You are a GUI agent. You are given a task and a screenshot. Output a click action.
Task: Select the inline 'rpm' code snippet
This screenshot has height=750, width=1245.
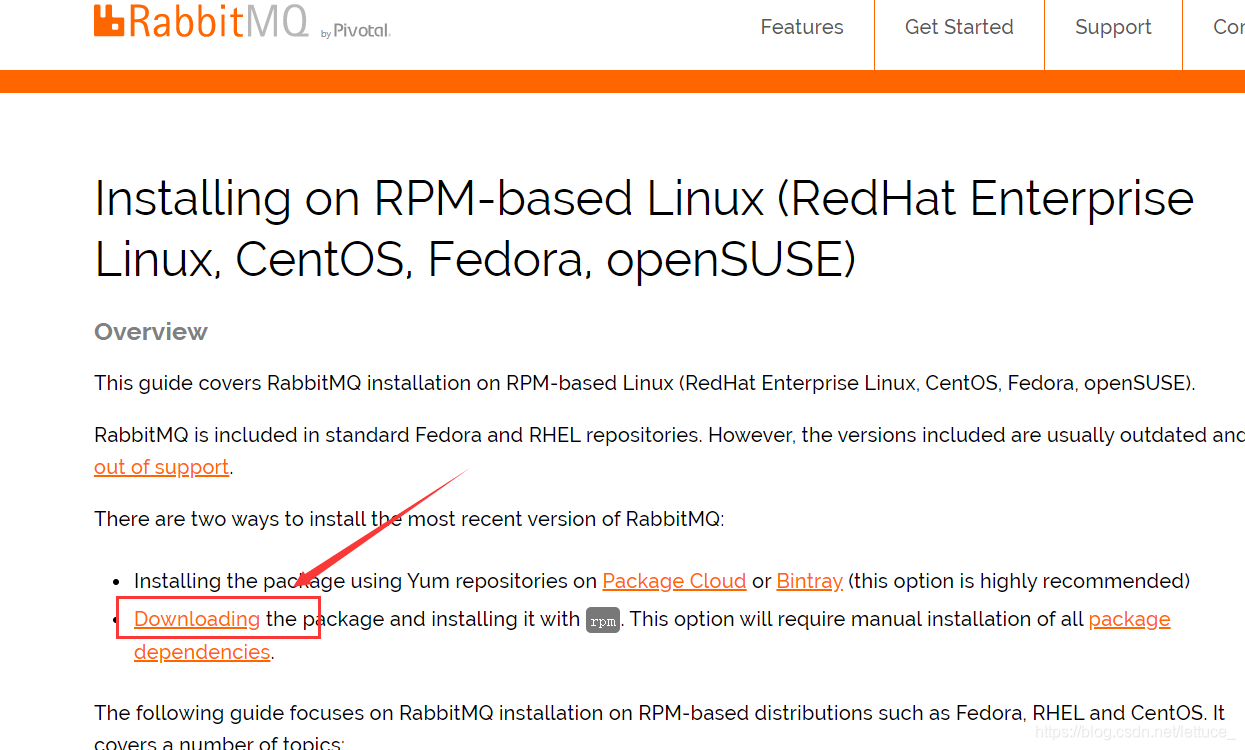pos(603,620)
